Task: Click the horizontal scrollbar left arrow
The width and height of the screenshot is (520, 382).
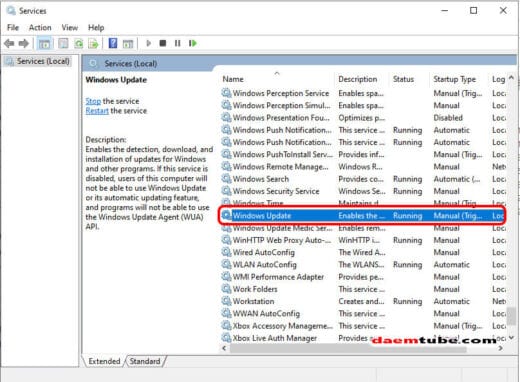Action: (x=224, y=348)
